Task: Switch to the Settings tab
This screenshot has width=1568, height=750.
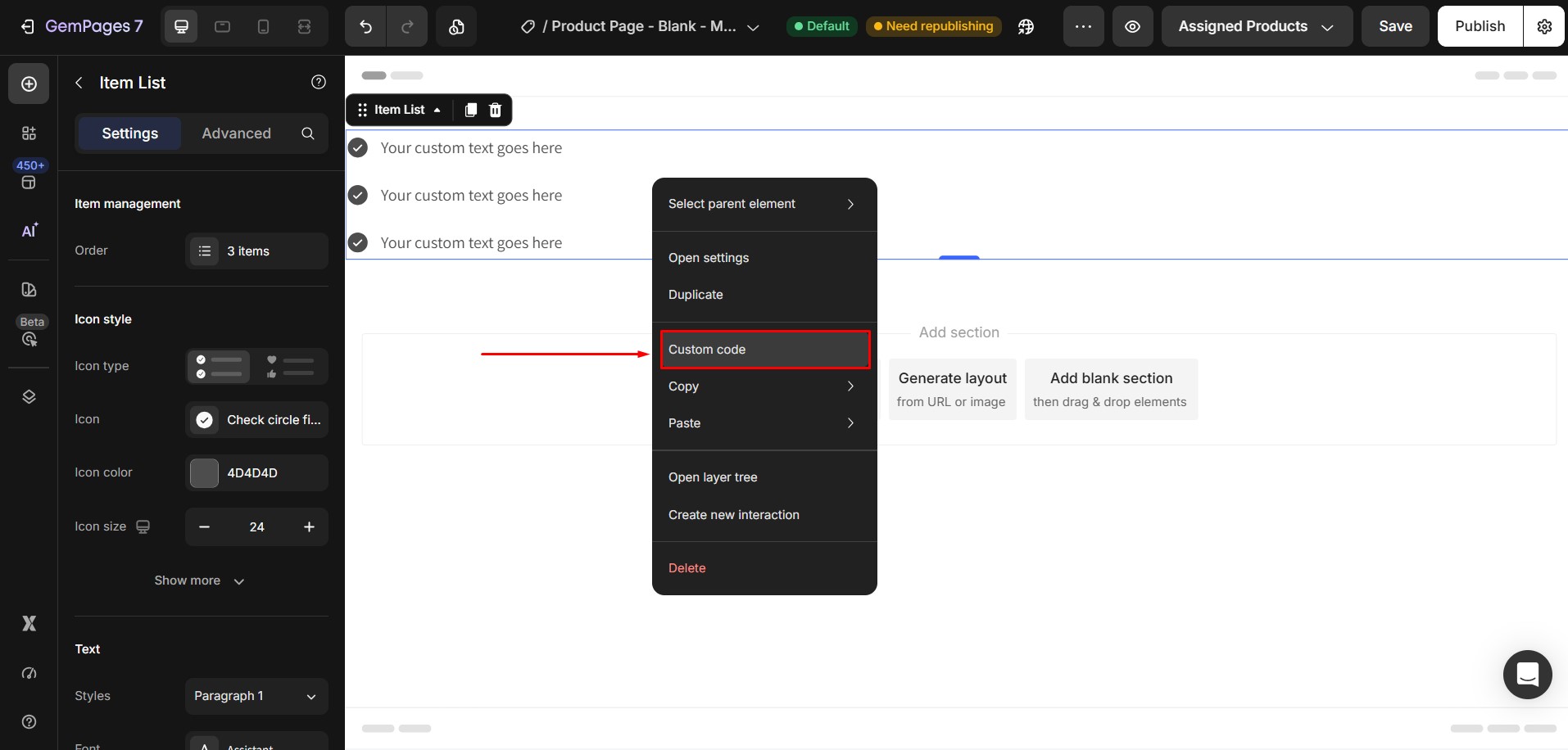Action: pyautogui.click(x=129, y=133)
